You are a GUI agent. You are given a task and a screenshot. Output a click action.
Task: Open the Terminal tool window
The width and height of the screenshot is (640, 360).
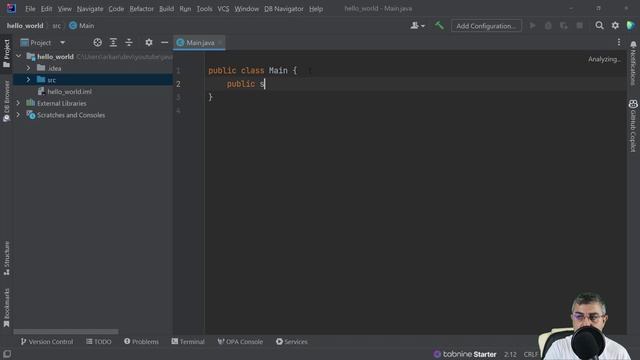pos(188,342)
